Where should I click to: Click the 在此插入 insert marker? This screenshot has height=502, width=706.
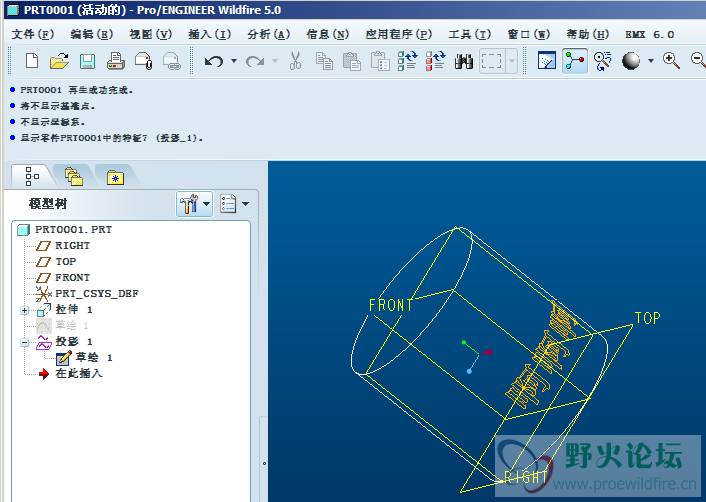[70, 374]
